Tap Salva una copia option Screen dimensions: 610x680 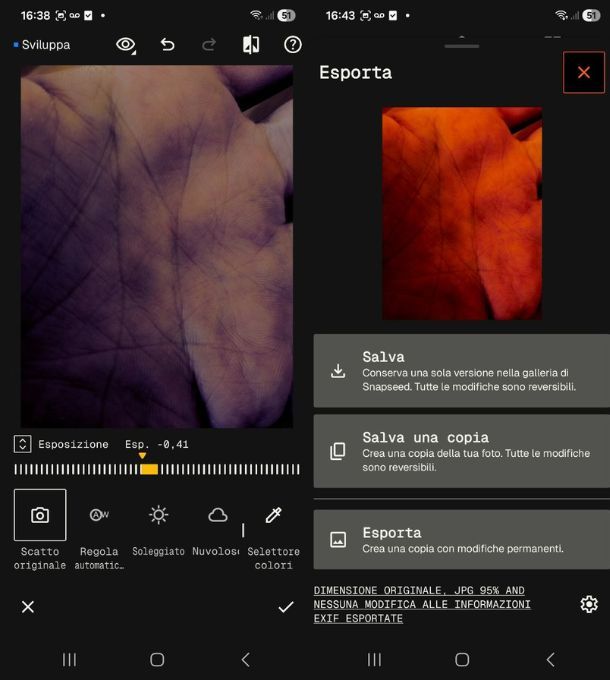[x=462, y=451]
